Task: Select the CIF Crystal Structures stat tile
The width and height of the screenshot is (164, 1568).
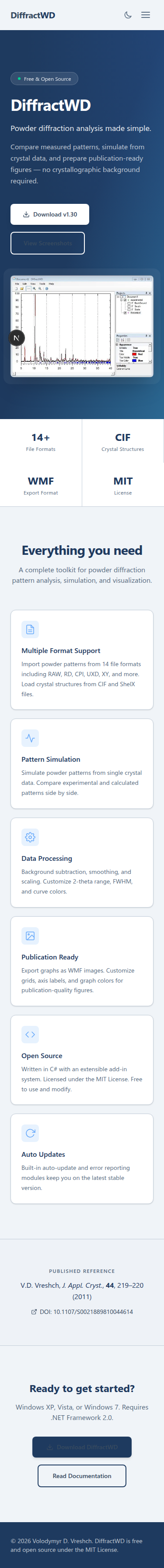Action: pyautogui.click(x=122, y=441)
